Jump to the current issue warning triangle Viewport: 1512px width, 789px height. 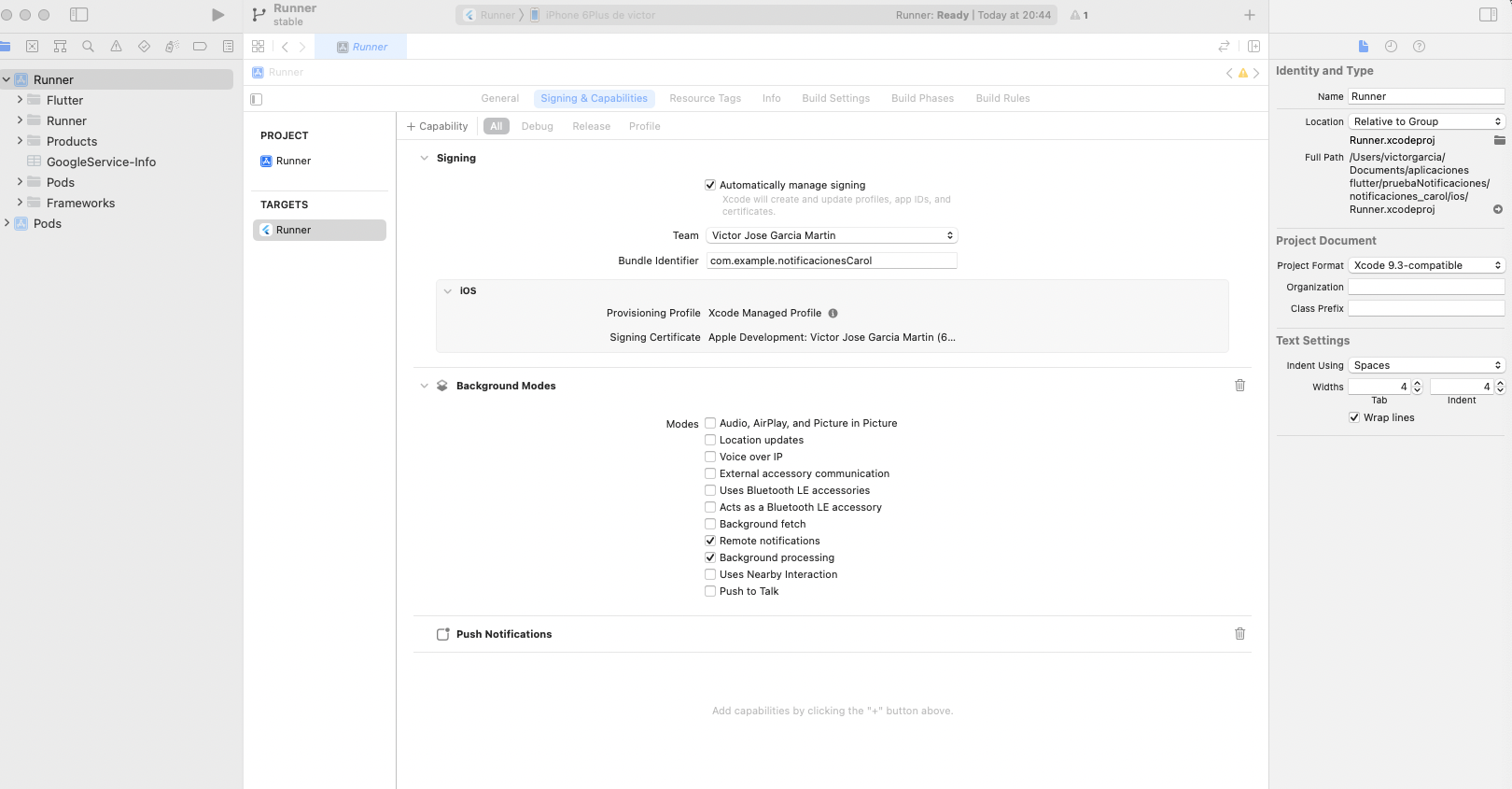1242,73
